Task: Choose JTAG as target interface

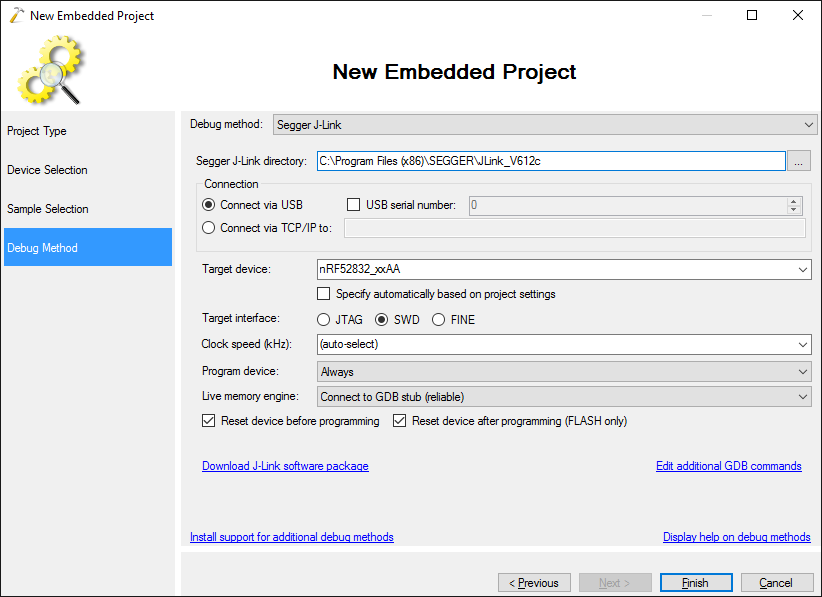Action: click(323, 320)
